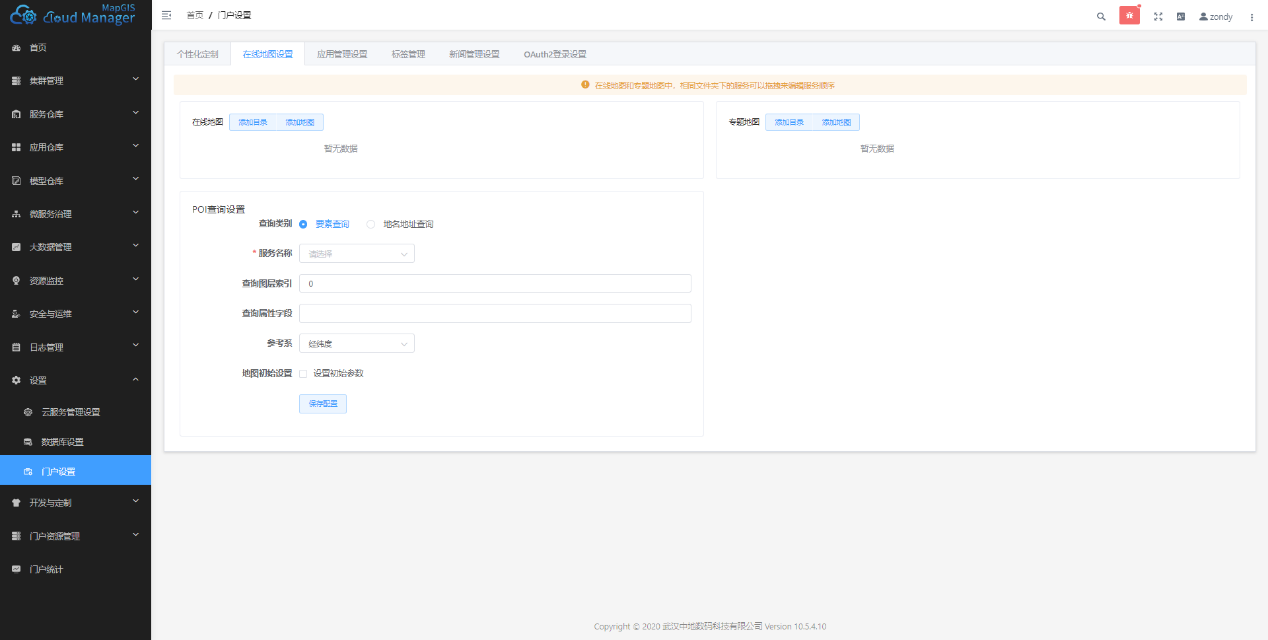Expand the 应用仓库 chevron
This screenshot has width=1268, height=640.
[x=136, y=146]
